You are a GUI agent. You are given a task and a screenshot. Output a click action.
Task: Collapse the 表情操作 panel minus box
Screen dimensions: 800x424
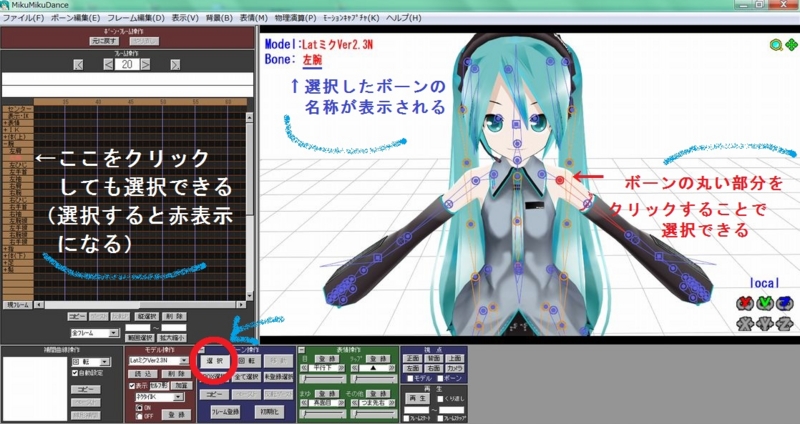[x=302, y=350]
